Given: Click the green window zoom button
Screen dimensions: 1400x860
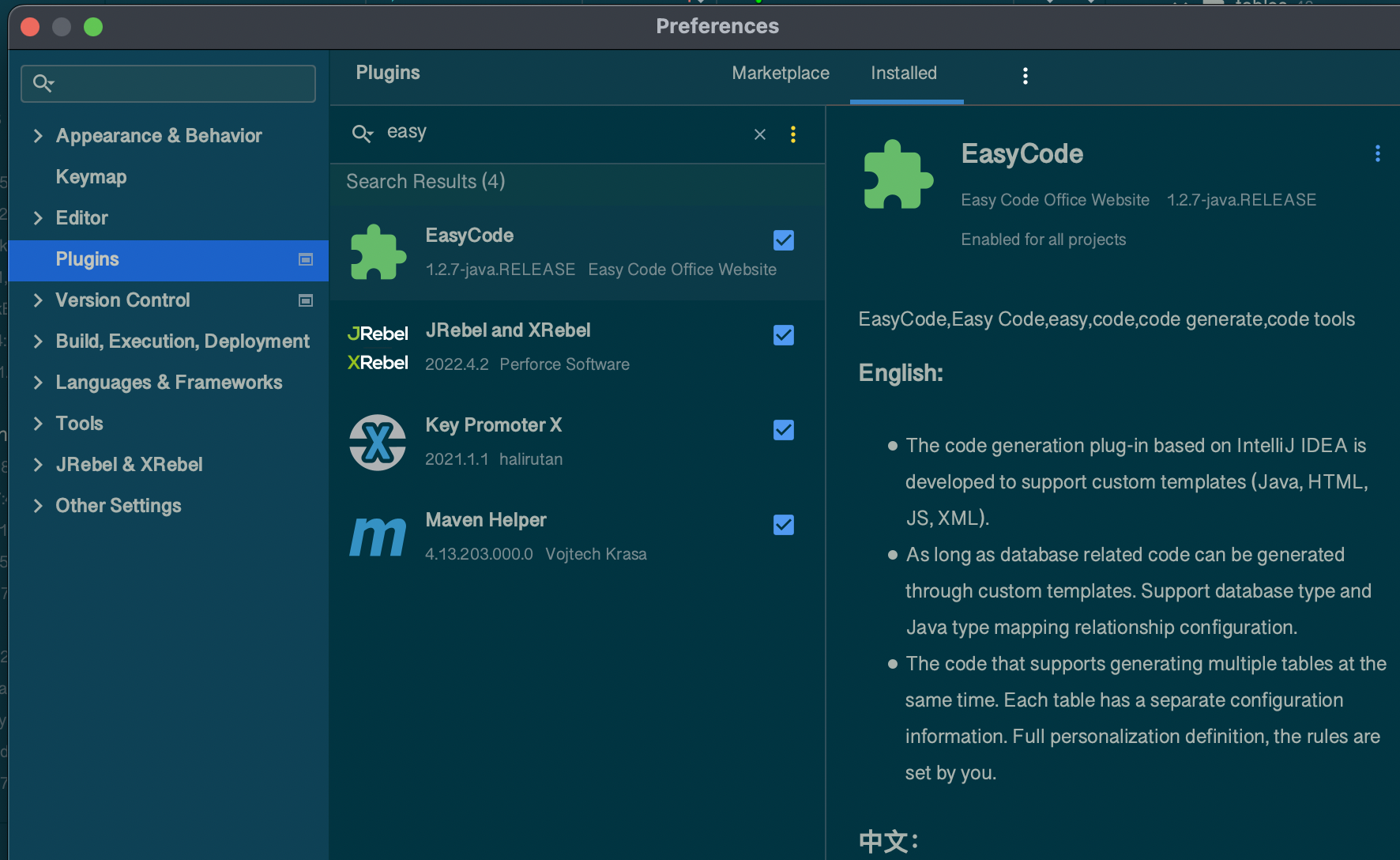Looking at the screenshot, I should (93, 27).
